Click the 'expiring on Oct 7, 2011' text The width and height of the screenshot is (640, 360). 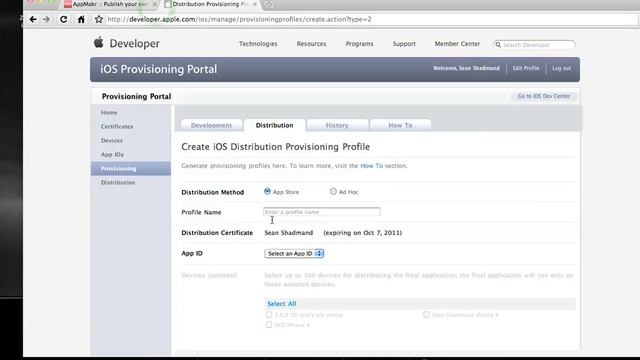[362, 233]
